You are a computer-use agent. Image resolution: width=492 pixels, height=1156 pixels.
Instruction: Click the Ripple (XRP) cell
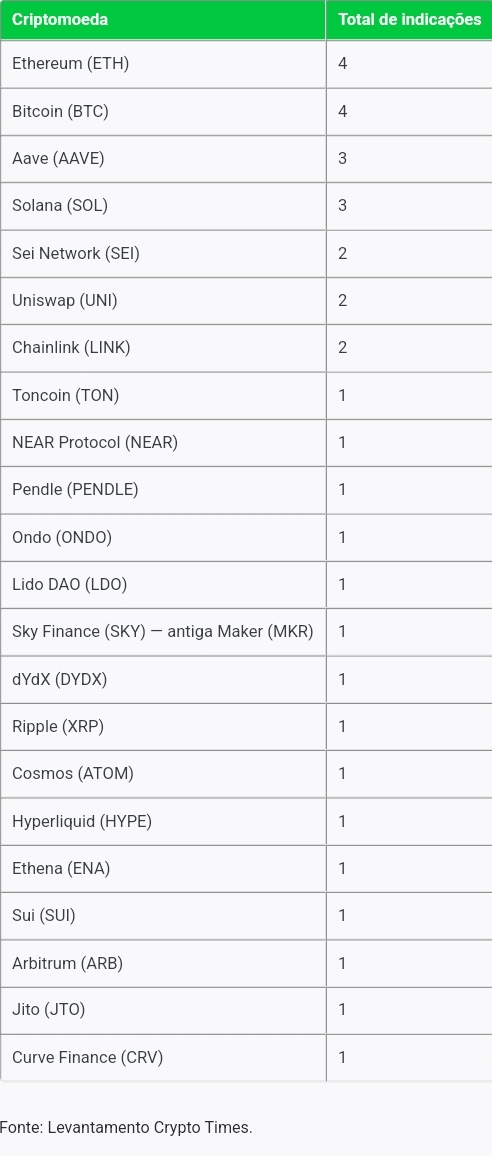pos(162,726)
